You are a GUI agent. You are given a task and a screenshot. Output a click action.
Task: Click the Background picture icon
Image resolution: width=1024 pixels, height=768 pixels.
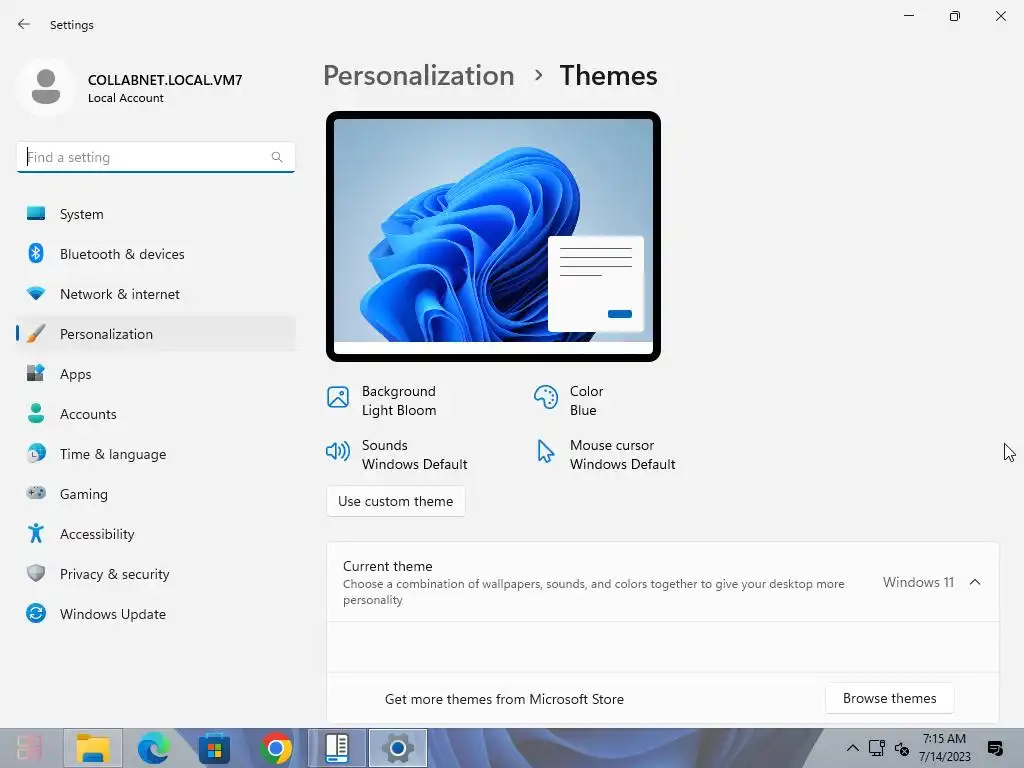[338, 396]
